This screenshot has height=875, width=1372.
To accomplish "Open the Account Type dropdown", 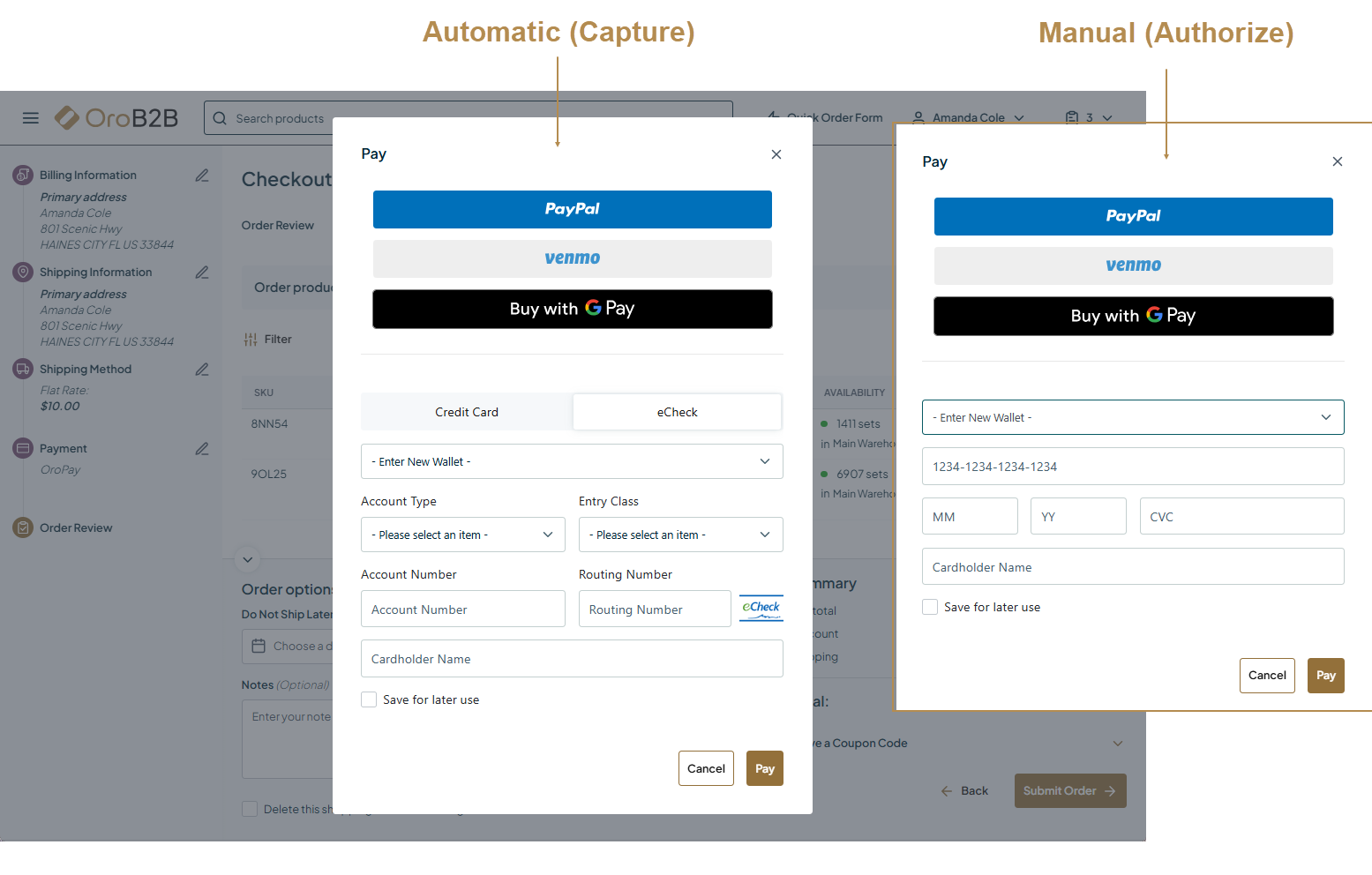I will click(462, 535).
